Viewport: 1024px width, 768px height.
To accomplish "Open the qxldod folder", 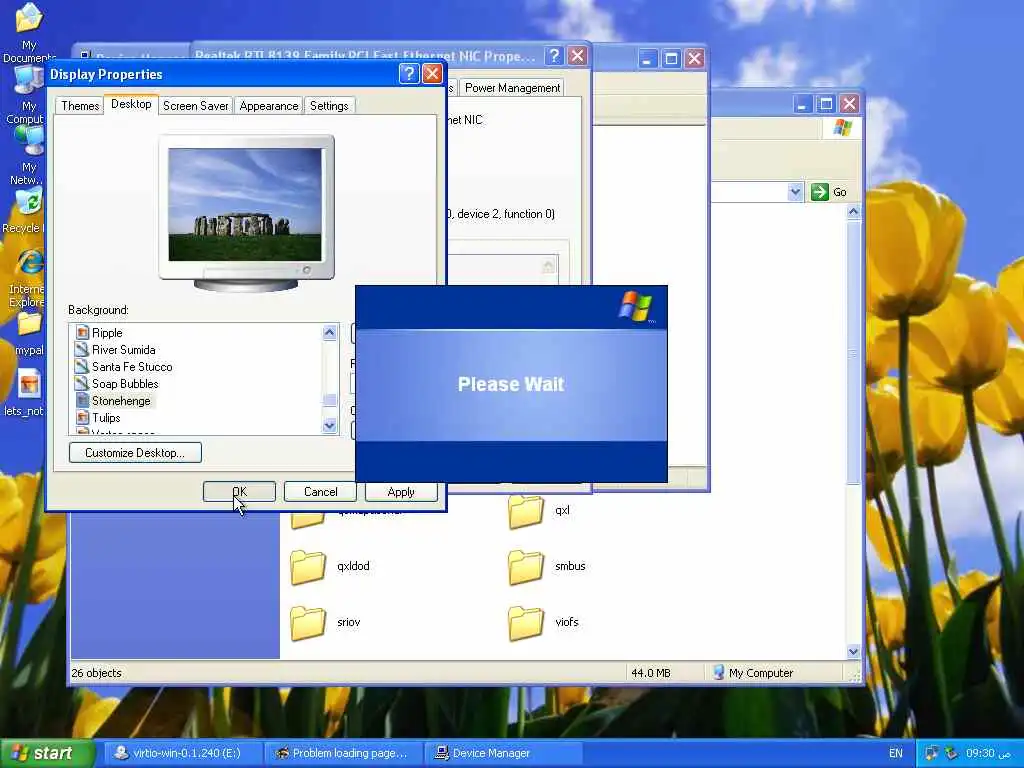I will click(330, 566).
